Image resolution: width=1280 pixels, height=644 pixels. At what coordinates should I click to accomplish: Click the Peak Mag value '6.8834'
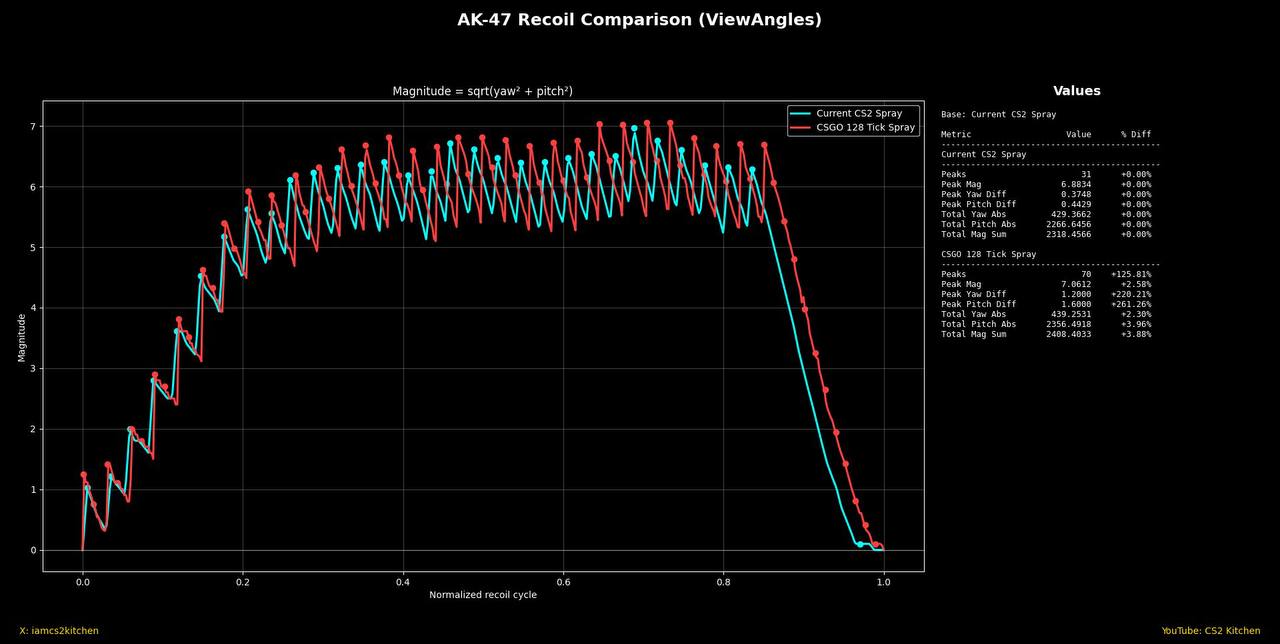(1076, 184)
